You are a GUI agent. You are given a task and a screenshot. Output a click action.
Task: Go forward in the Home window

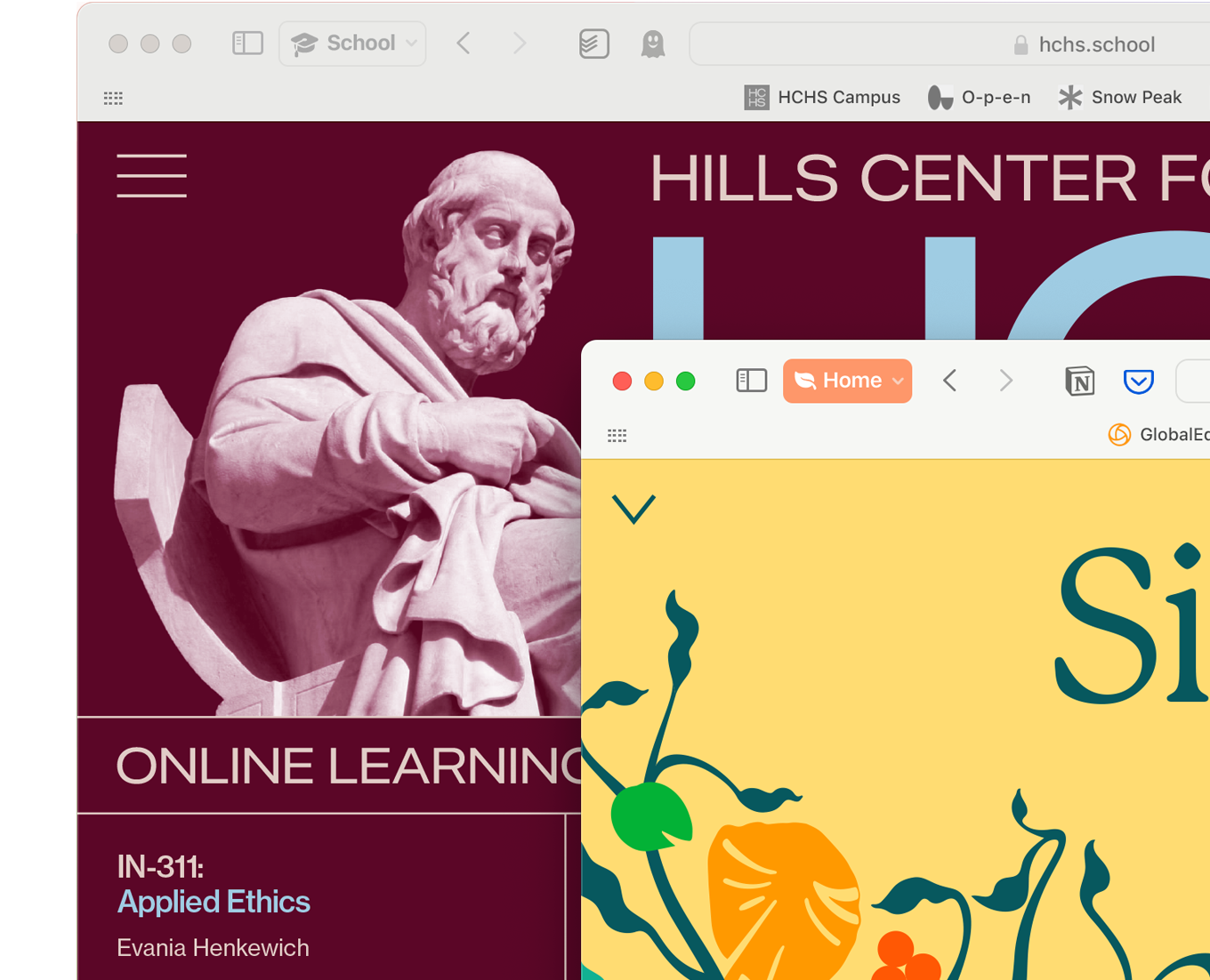(x=1006, y=381)
